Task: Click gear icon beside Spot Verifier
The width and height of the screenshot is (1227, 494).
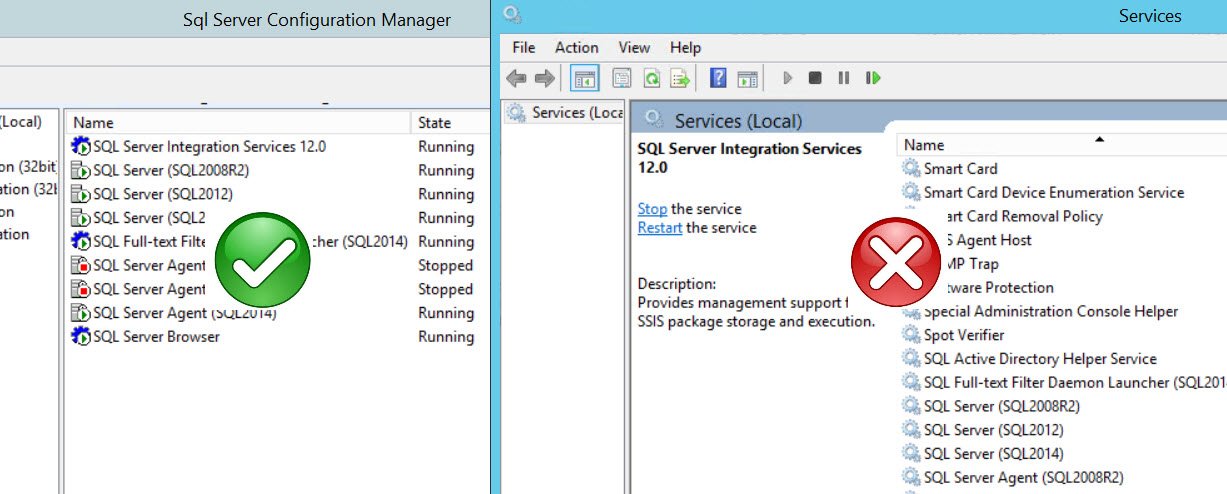Action: [x=911, y=335]
